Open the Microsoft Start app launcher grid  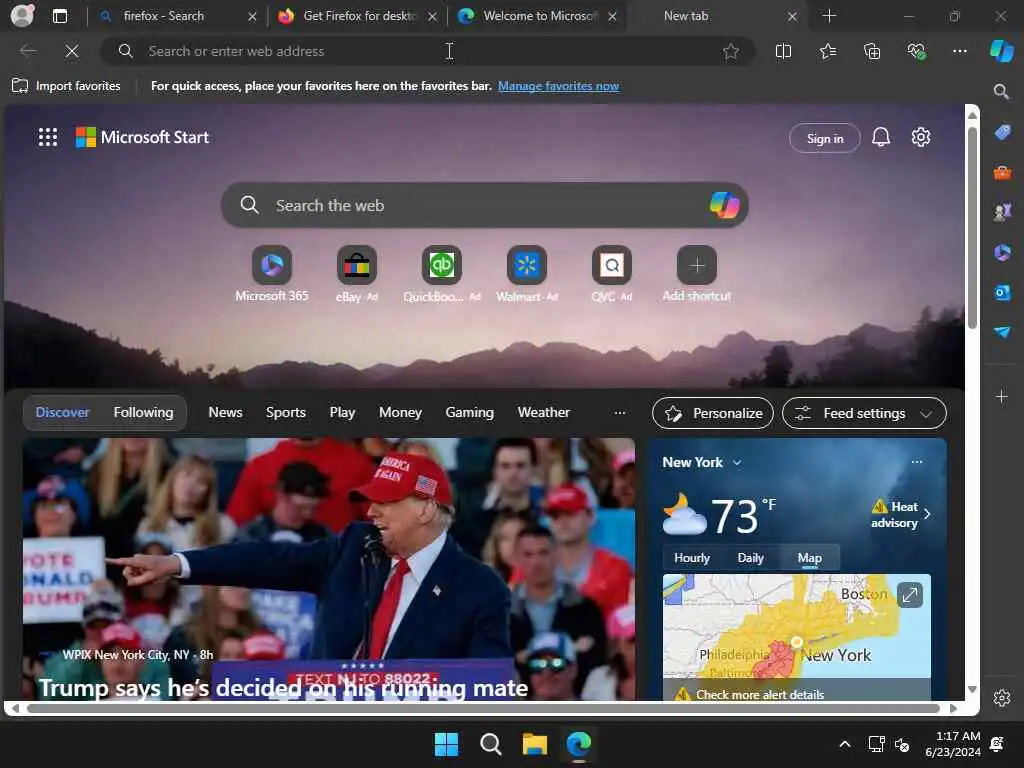tap(48, 137)
